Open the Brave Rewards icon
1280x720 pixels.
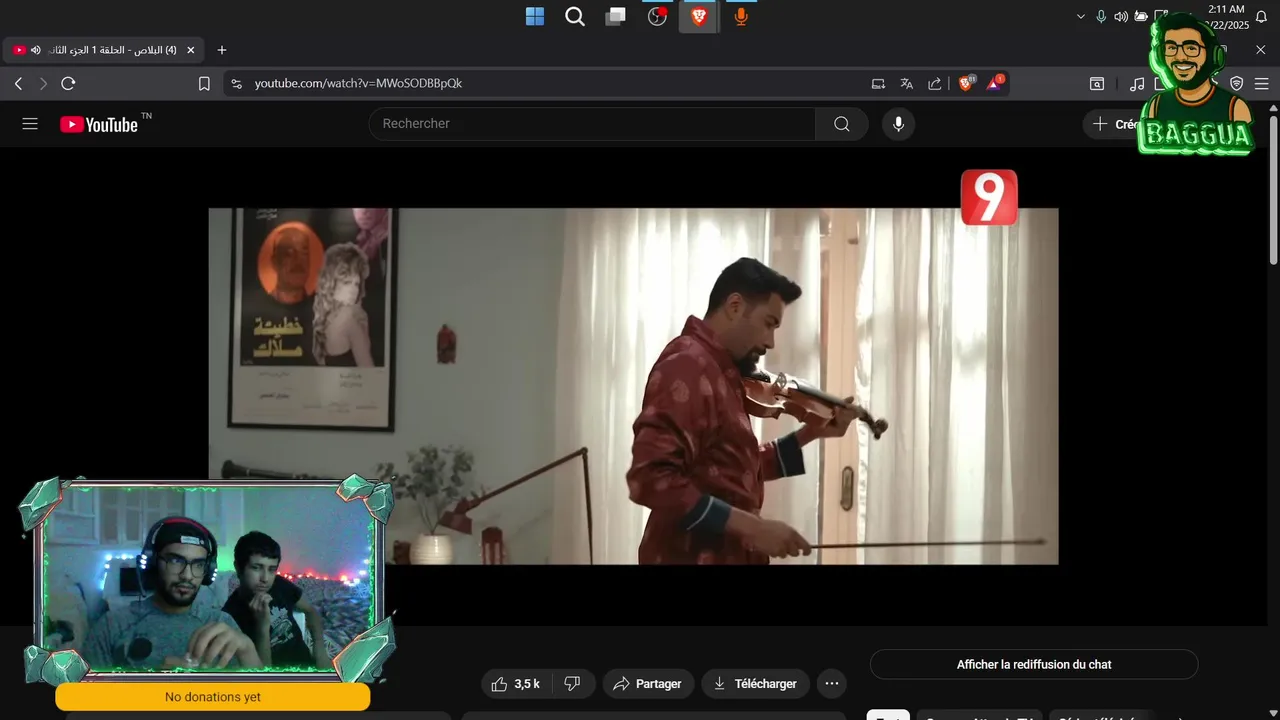(995, 84)
